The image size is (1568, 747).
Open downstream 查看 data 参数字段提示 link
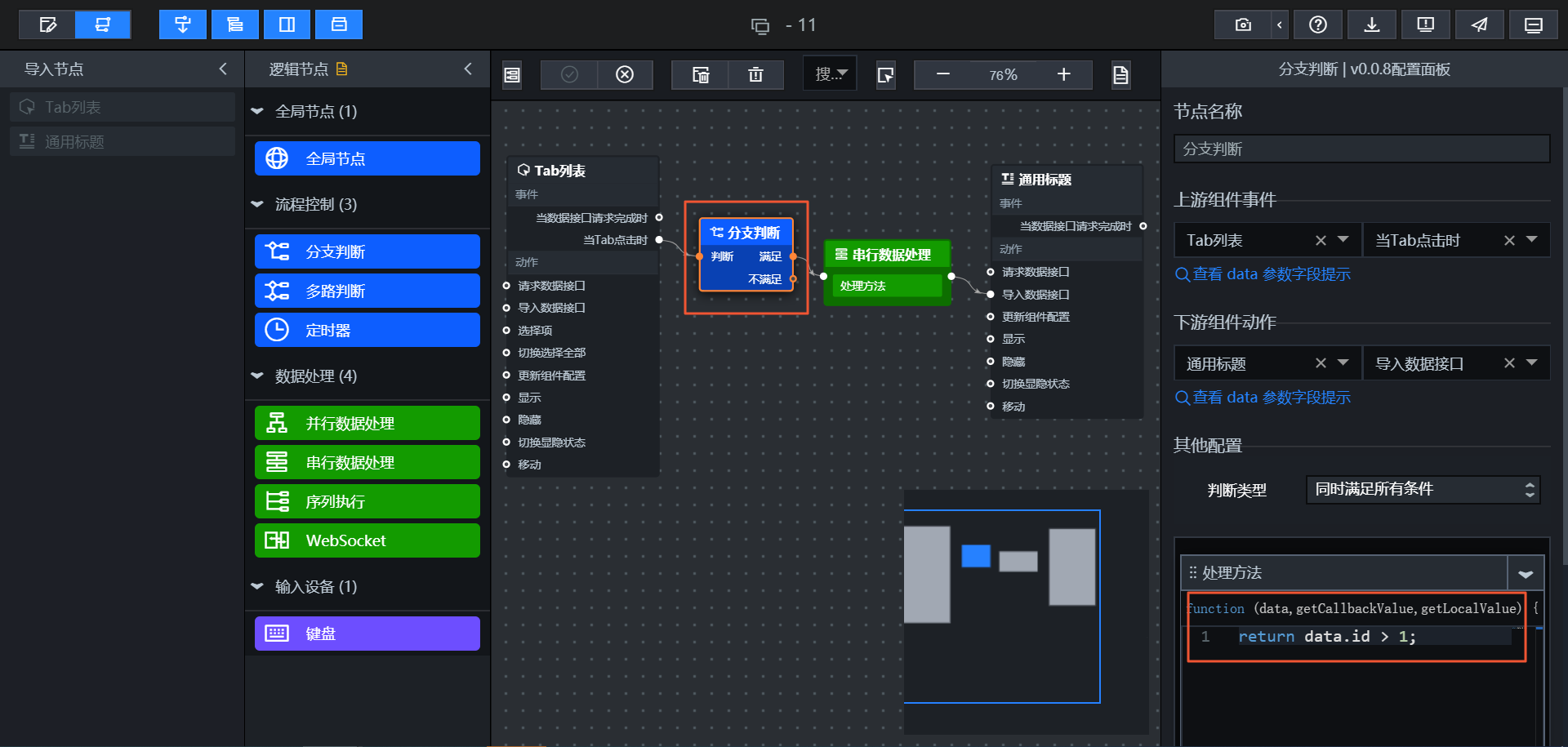(x=1263, y=398)
